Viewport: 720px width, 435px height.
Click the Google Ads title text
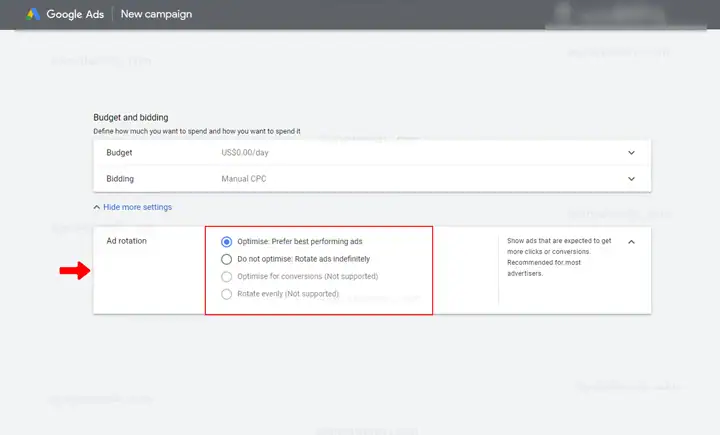coord(75,14)
